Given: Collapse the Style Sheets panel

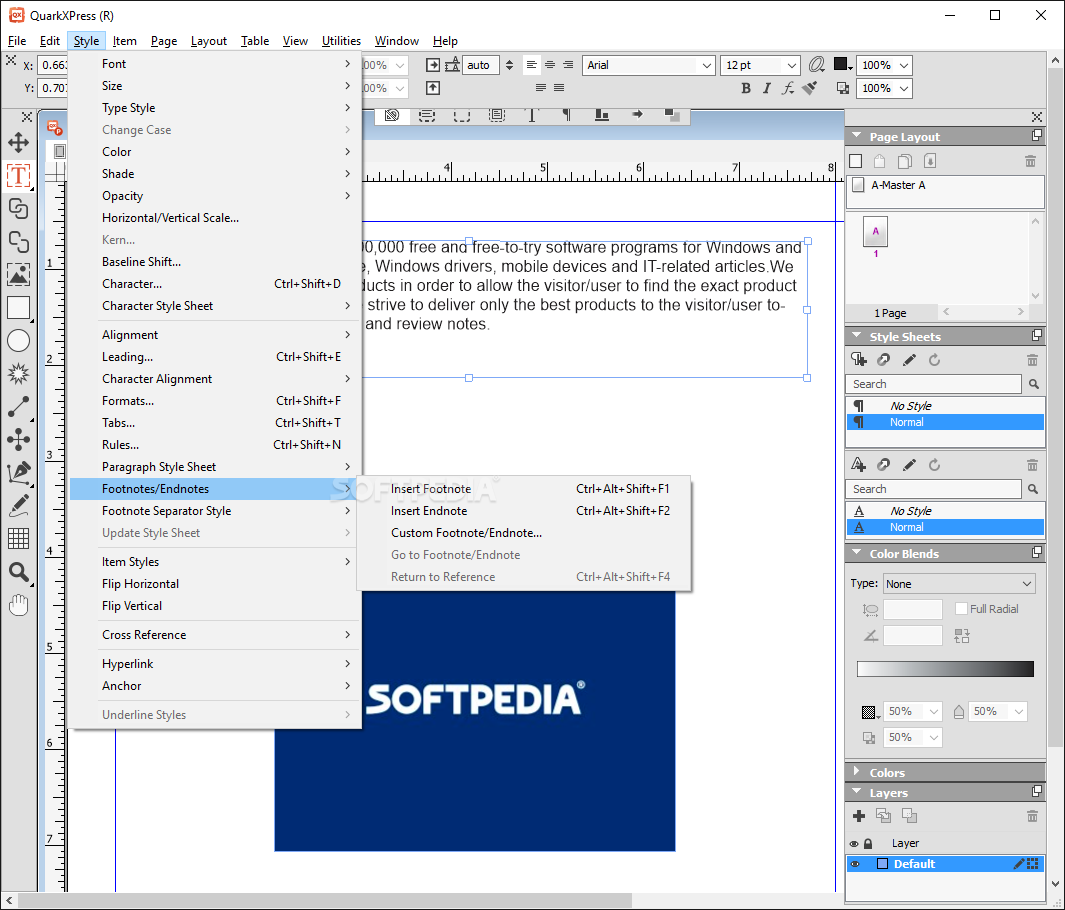Looking at the screenshot, I should [856, 336].
